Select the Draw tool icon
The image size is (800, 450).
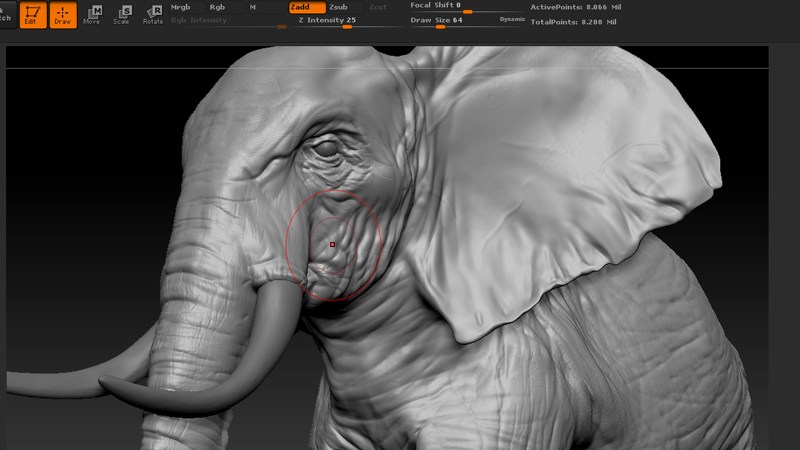(x=62, y=14)
